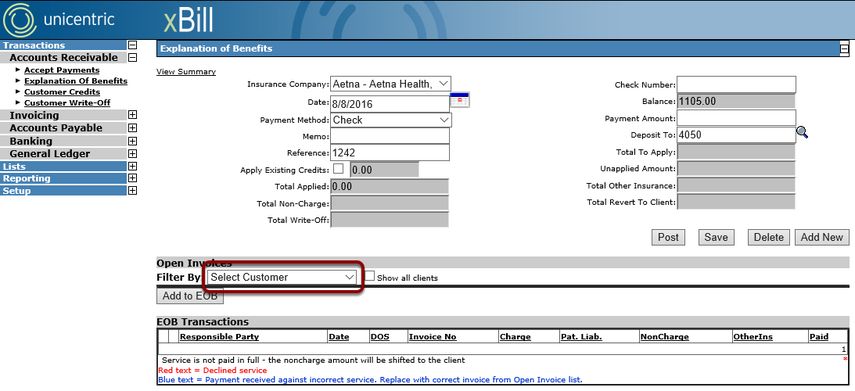This screenshot has height=391, width=855.
Task: Open Accept Payments link
Action: (62, 70)
